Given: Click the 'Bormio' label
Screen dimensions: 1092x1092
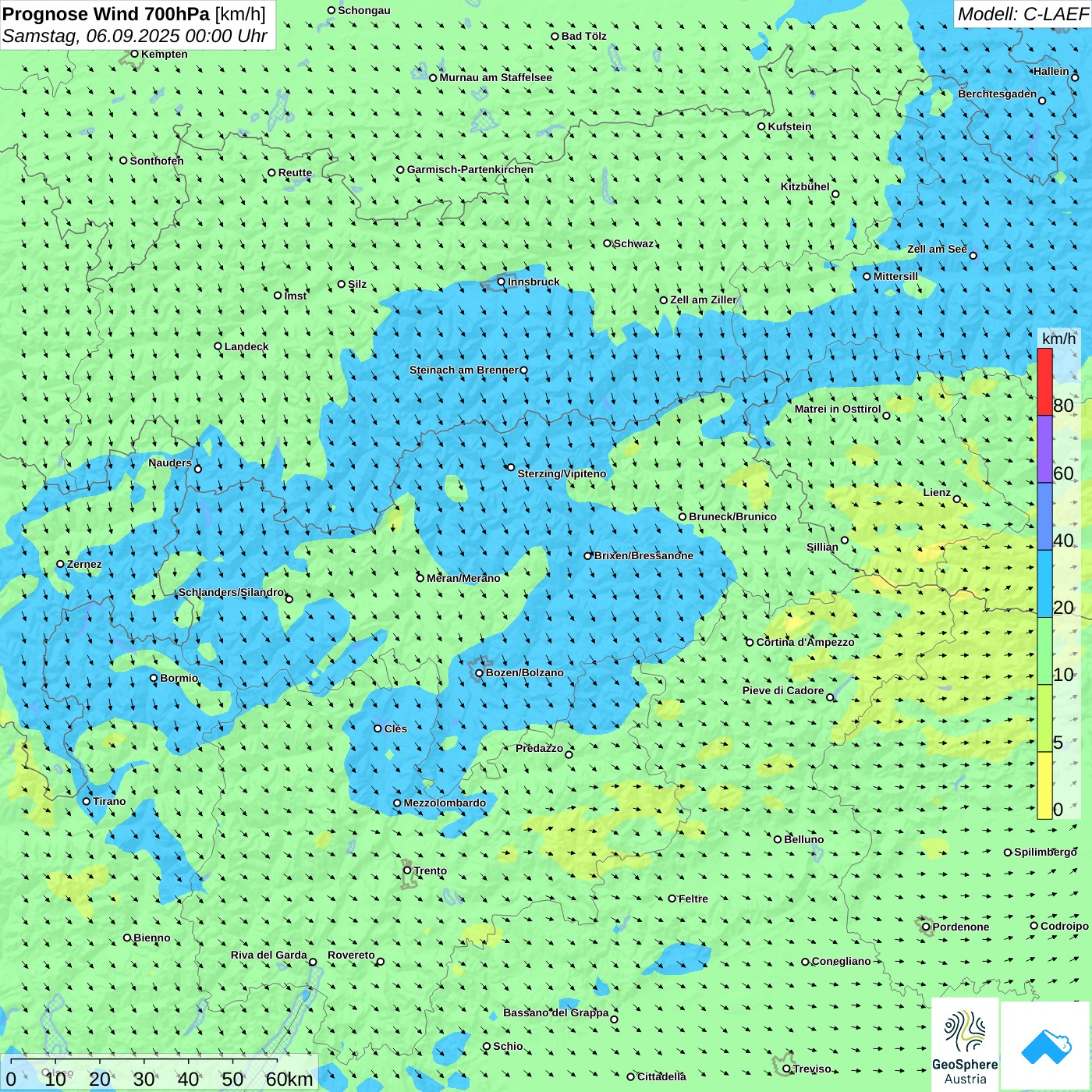Looking at the screenshot, I should click(179, 678).
